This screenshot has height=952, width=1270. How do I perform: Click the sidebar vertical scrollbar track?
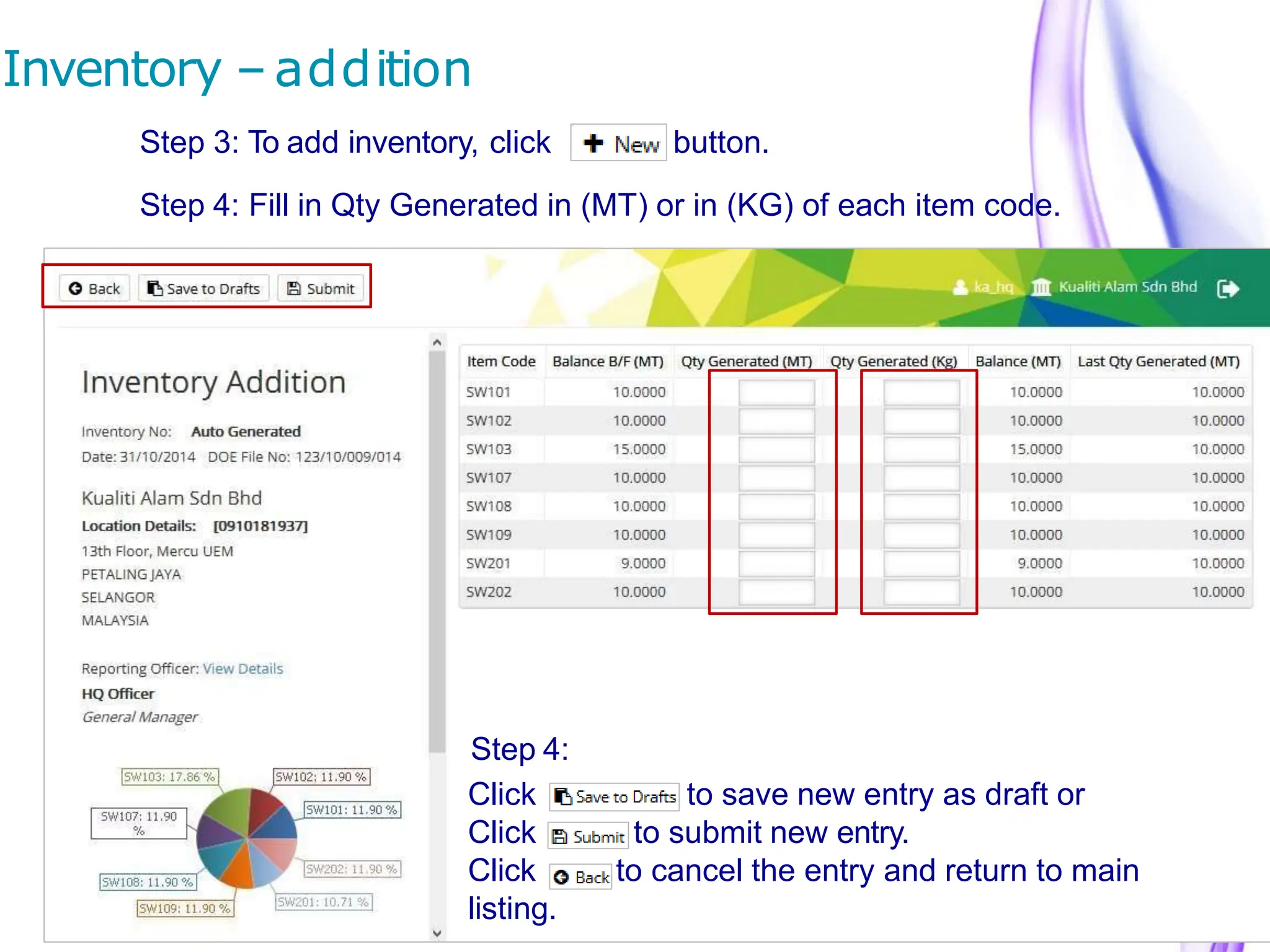[x=437, y=837]
